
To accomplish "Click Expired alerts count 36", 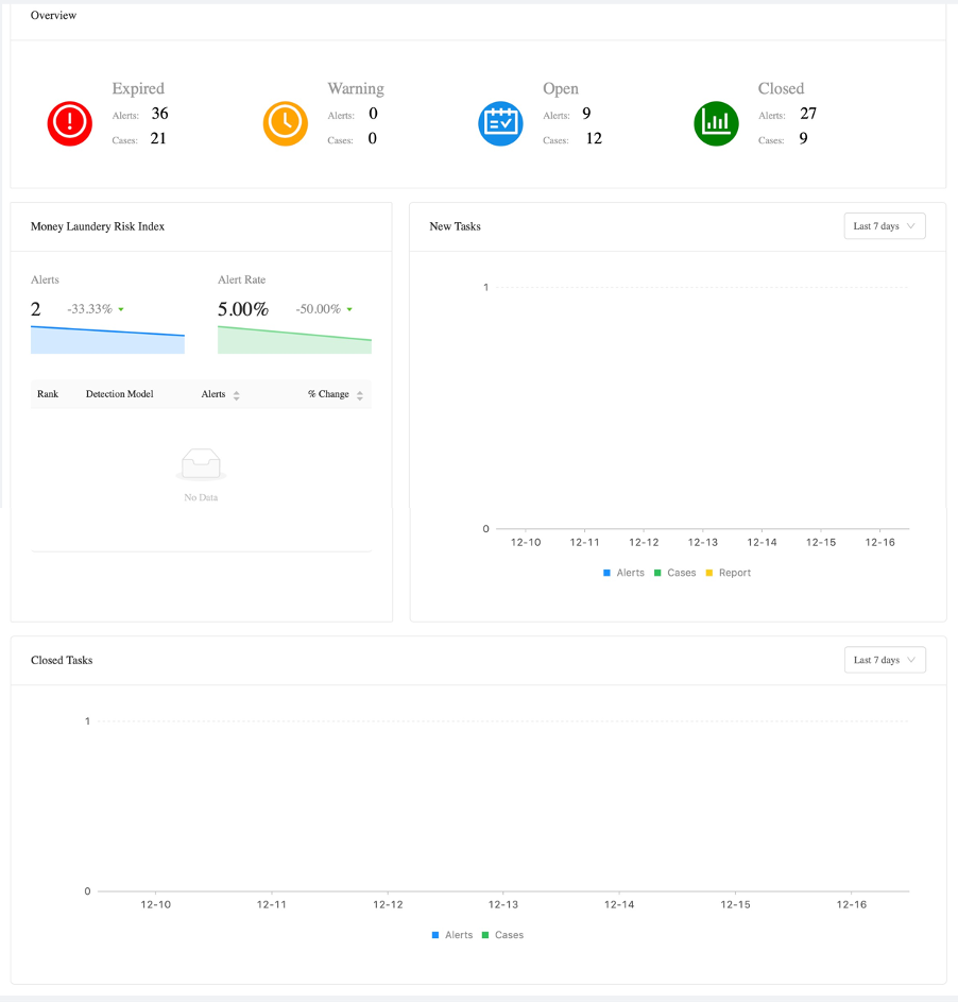I will (160, 114).
